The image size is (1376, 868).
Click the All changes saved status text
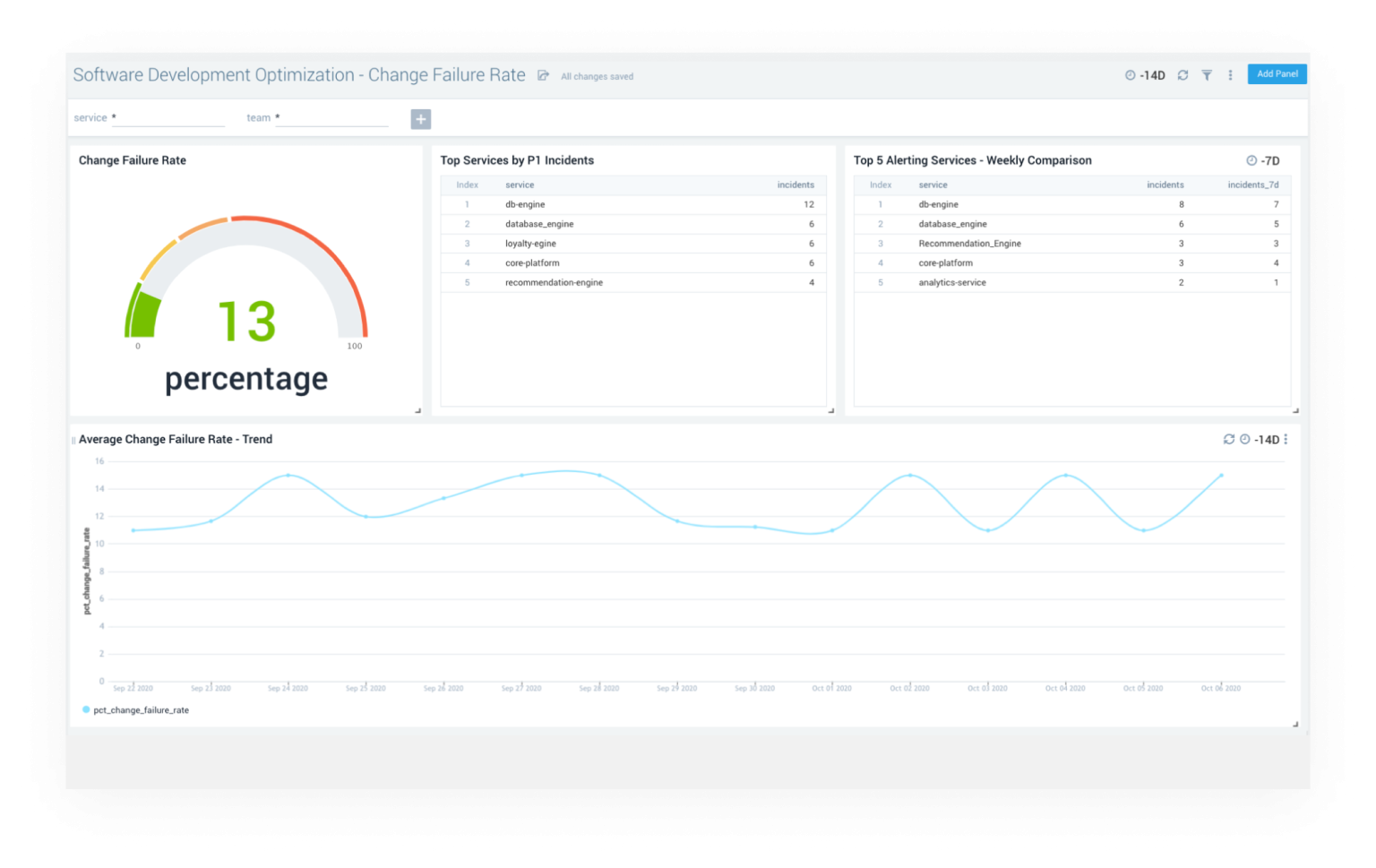597,77
